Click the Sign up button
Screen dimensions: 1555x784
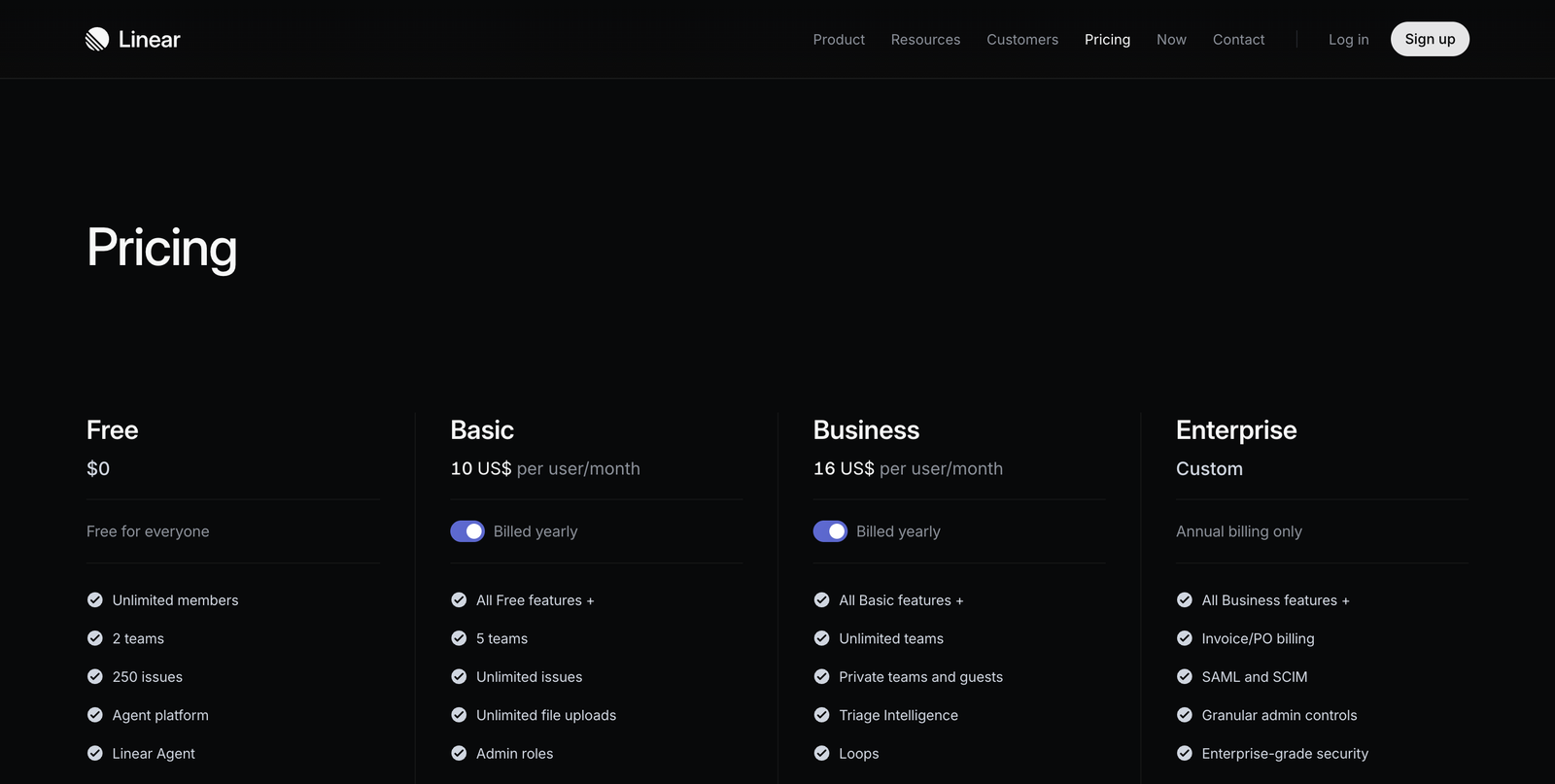pyautogui.click(x=1430, y=39)
